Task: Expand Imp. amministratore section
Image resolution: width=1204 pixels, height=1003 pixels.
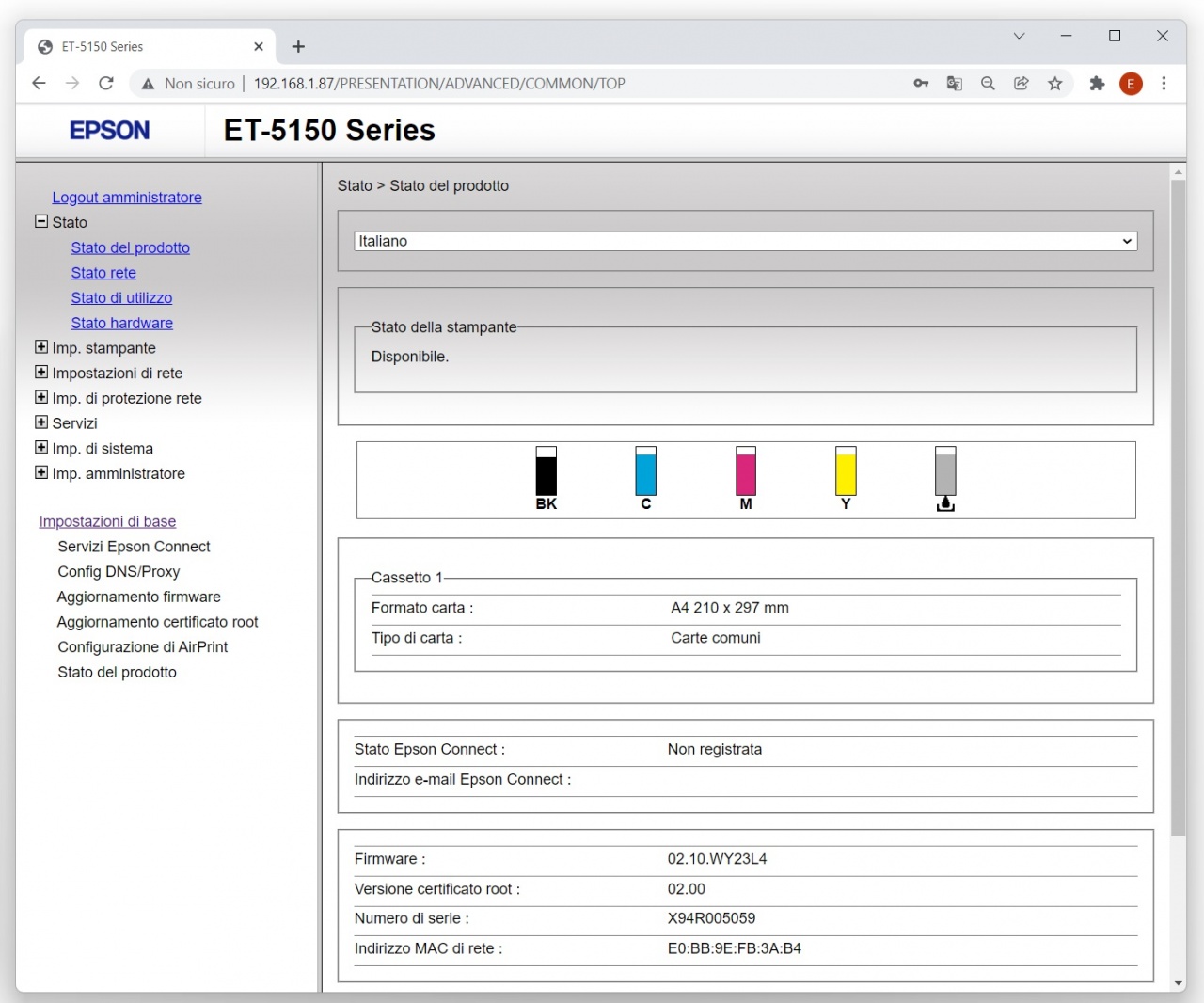Action: coord(41,472)
